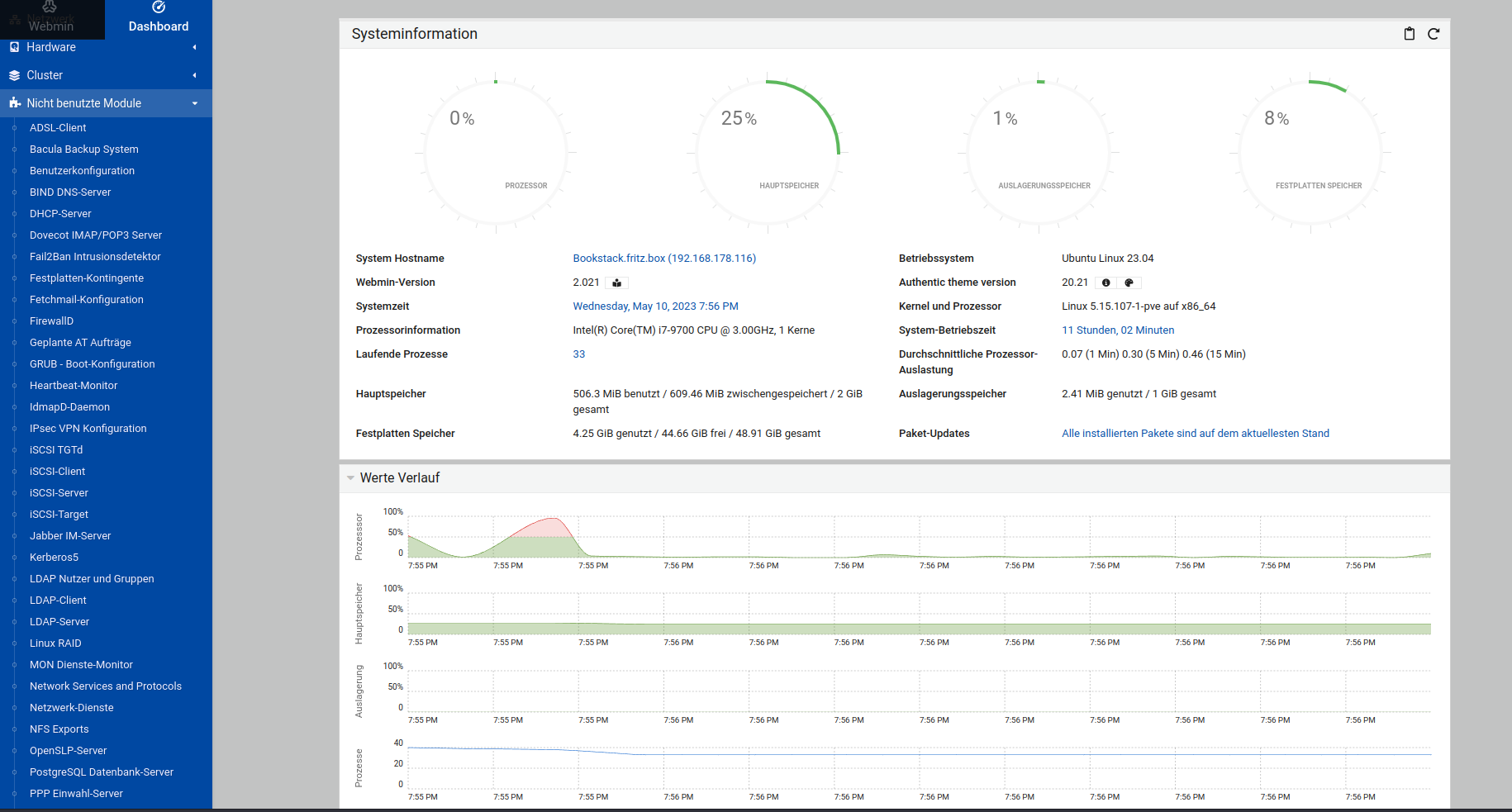
Task: Click uptime link 11 Stunden, 02 Minuten
Action: 1118,330
